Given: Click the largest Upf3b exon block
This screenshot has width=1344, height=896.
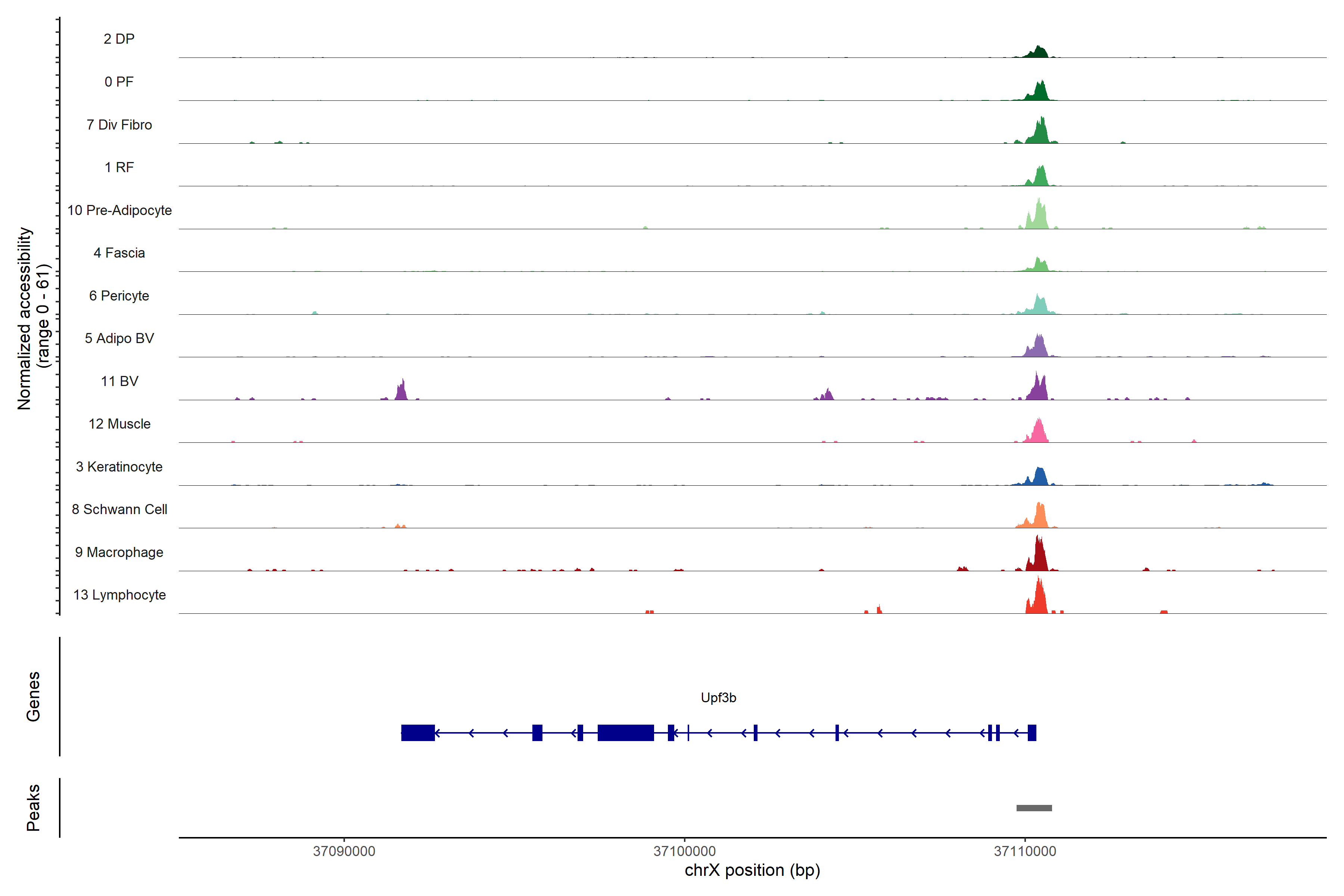Looking at the screenshot, I should tap(625, 732).
